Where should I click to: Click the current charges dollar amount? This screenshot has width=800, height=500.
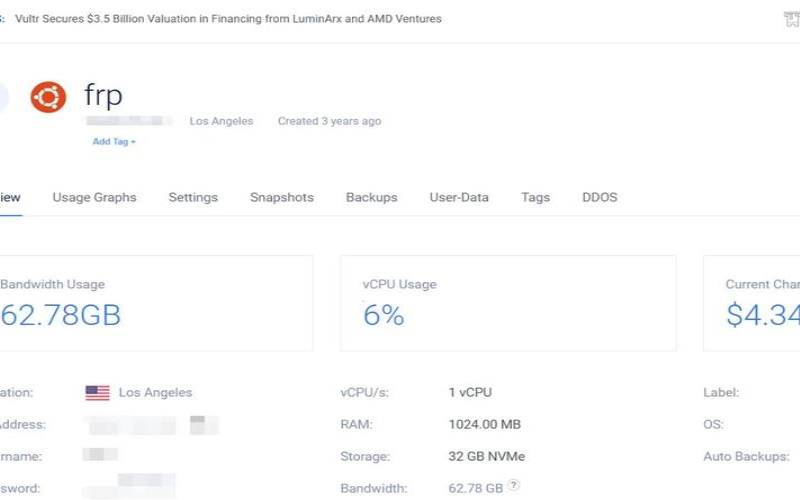click(763, 315)
